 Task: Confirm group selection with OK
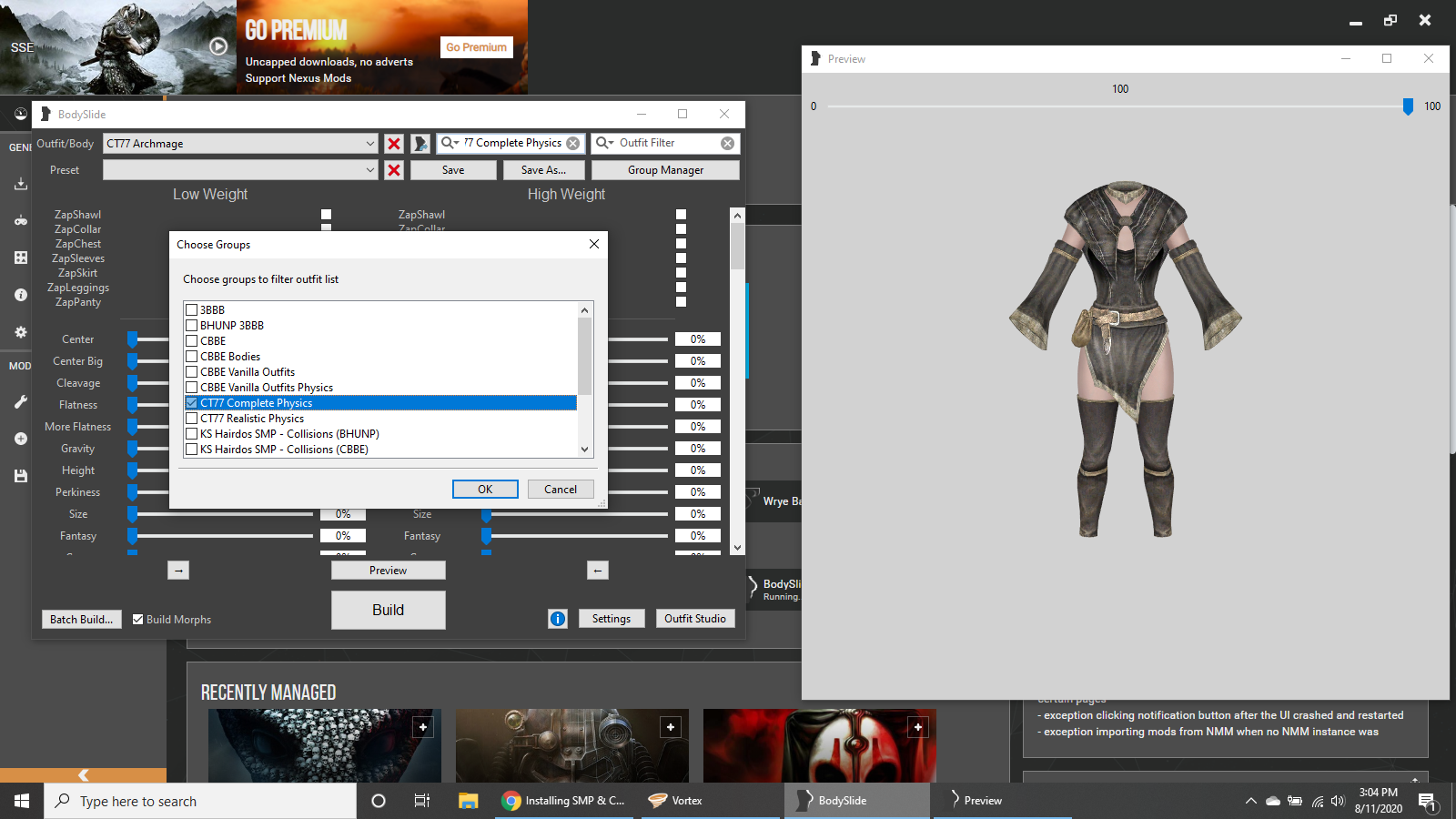pos(485,490)
